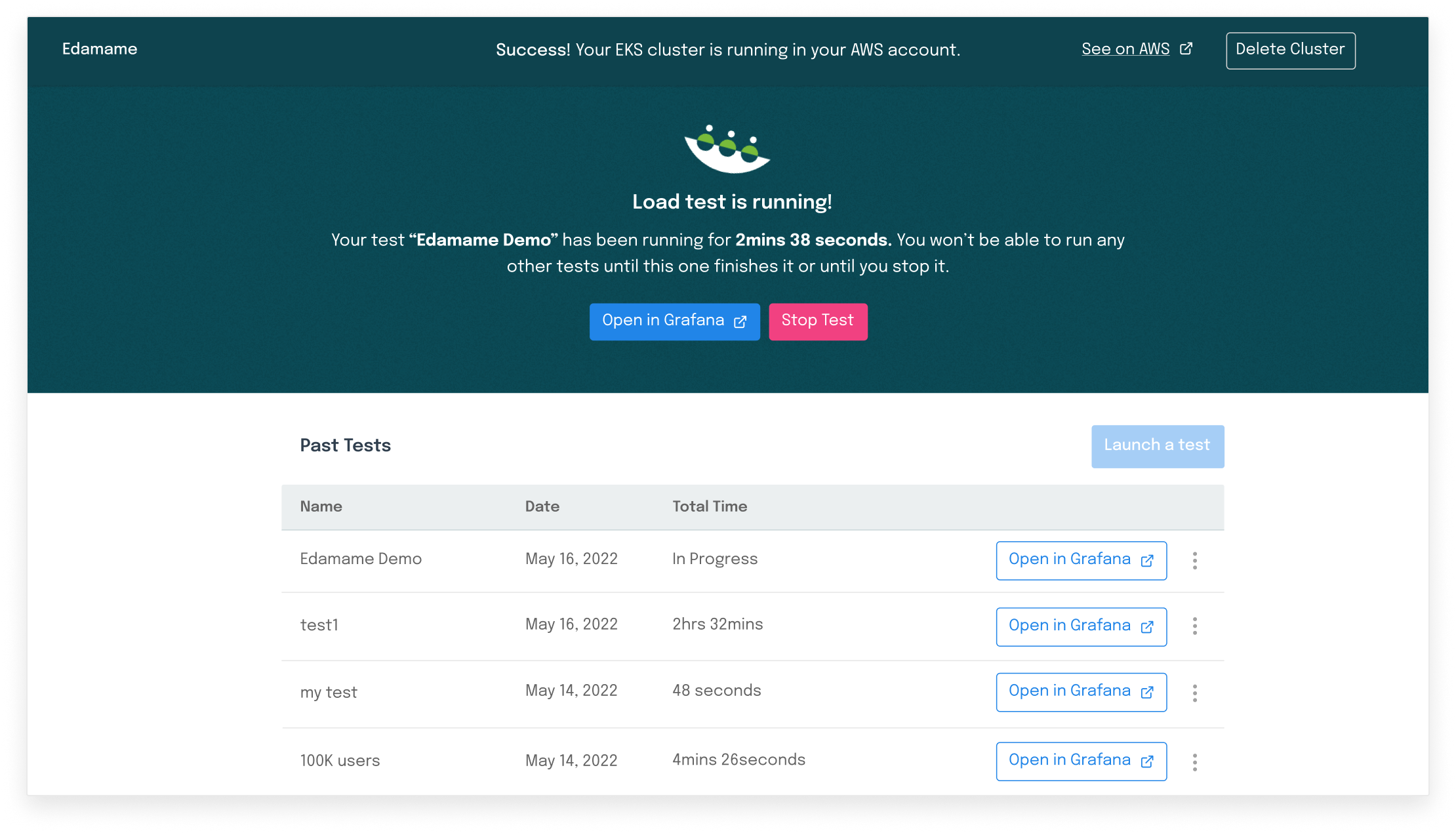Click the Delete Cluster button
The width and height of the screenshot is (1456, 833).
click(1290, 50)
